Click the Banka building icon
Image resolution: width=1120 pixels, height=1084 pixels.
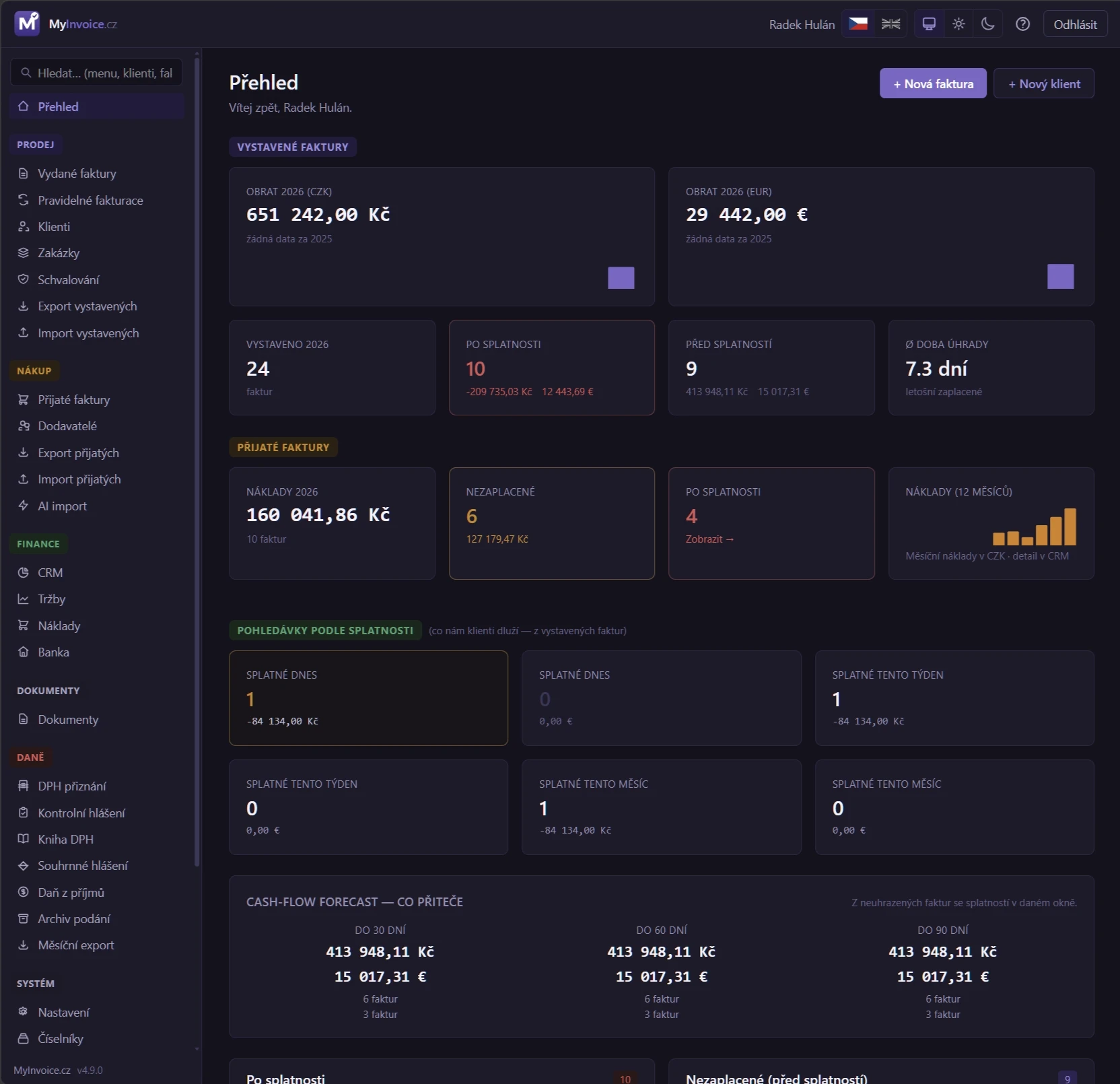(24, 652)
